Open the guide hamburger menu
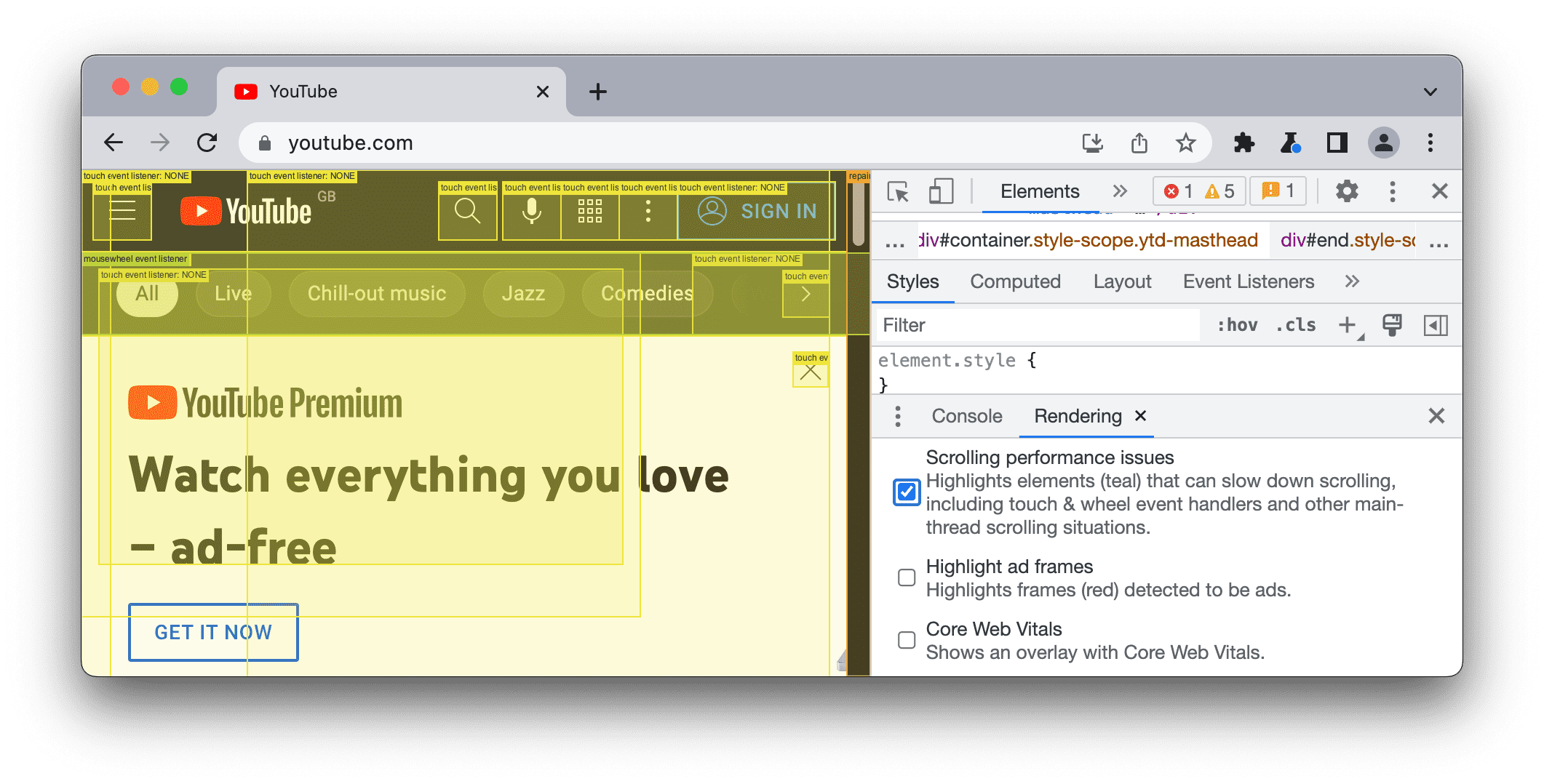Screen dimensions: 1544x784 coord(122,212)
